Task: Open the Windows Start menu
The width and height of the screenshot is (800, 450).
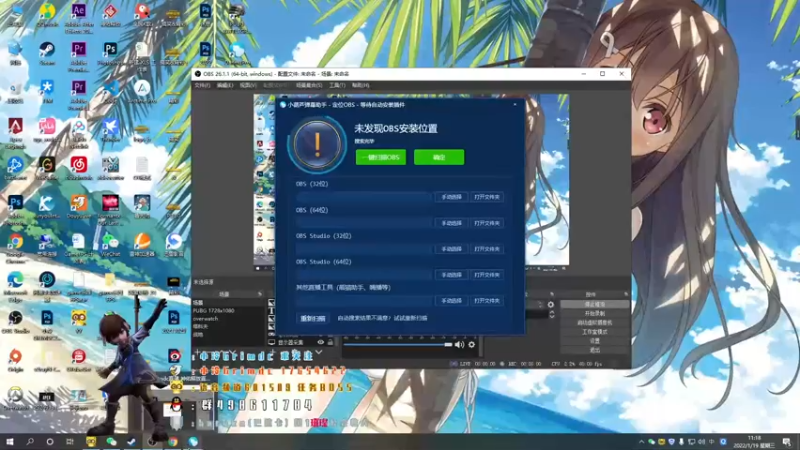Action: click(x=10, y=442)
